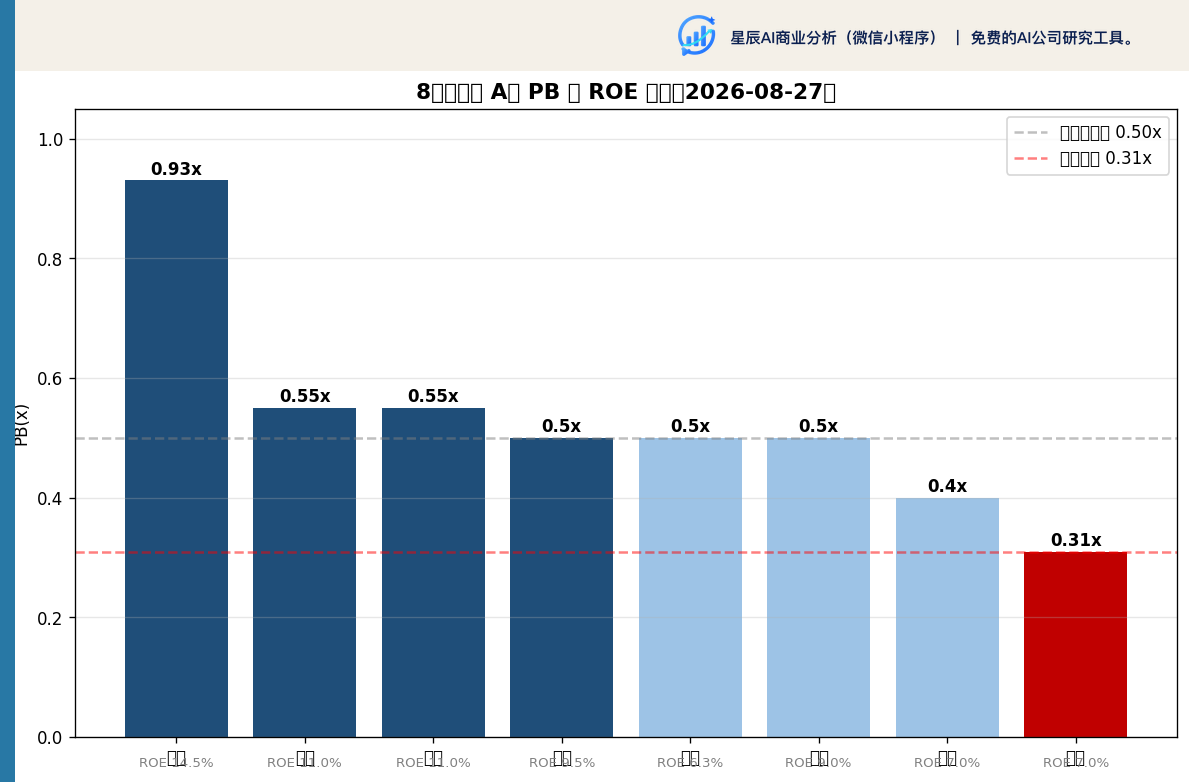The width and height of the screenshot is (1189, 782).
Task: Click the 星辰AI chart logo icon
Action: [x=697, y=36]
